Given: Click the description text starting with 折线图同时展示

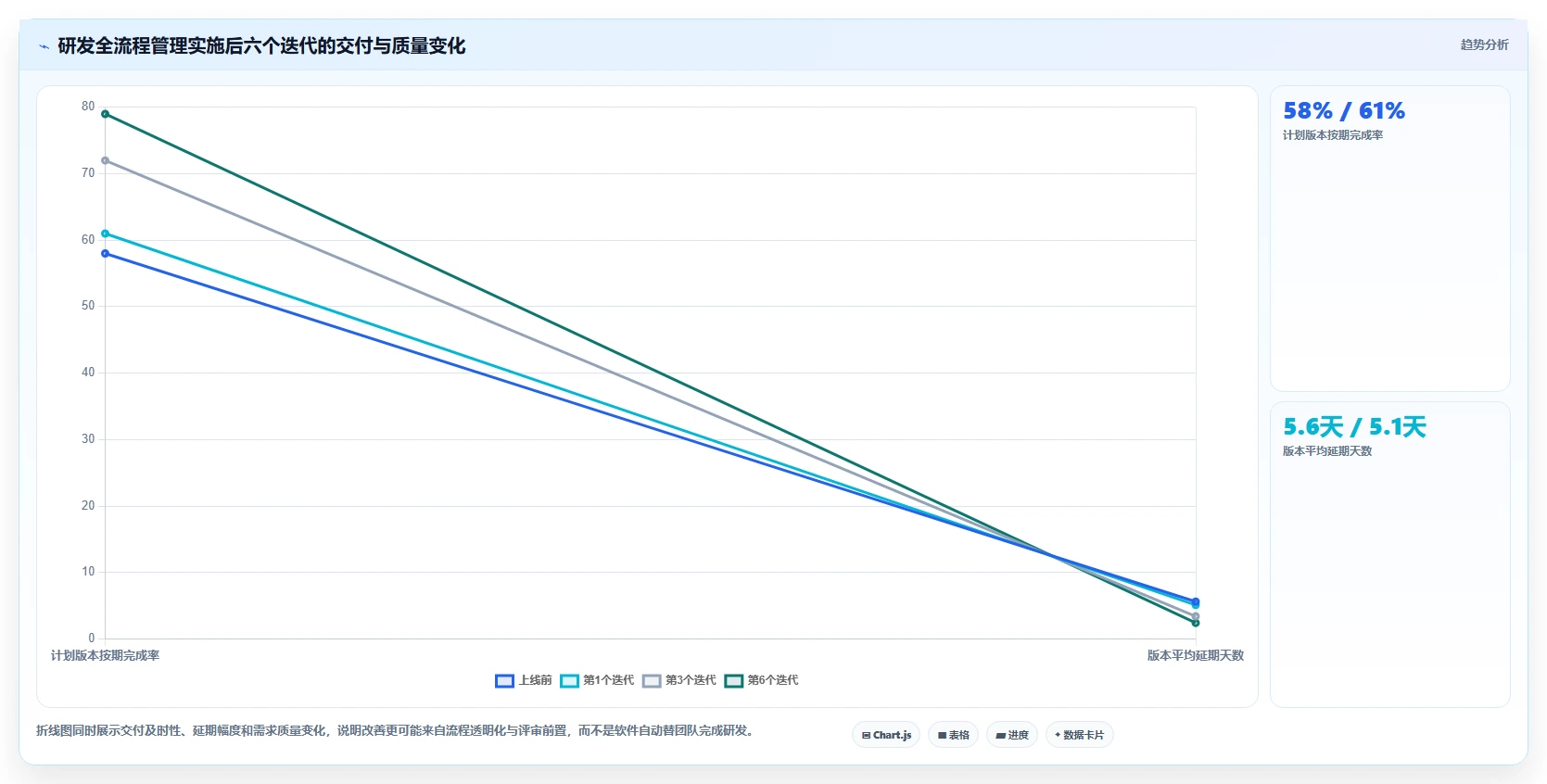Looking at the screenshot, I should 397,730.
